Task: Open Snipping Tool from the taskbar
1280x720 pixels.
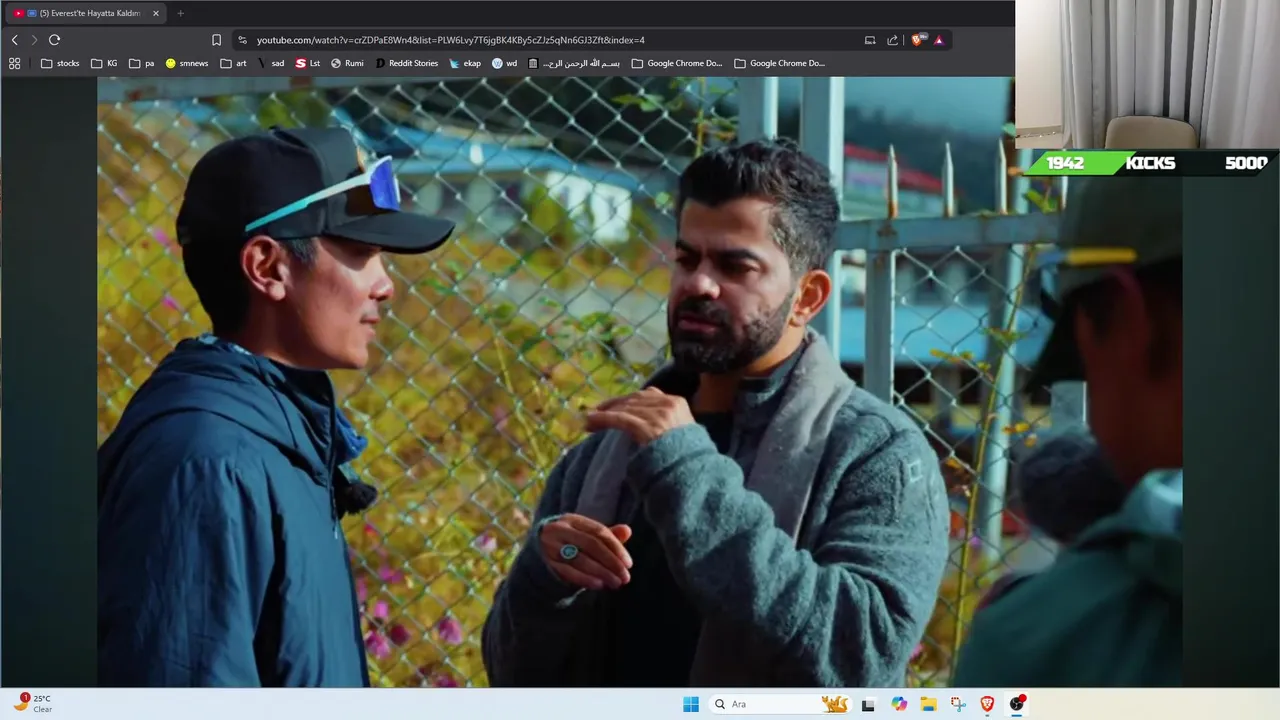Action: pos(958,704)
